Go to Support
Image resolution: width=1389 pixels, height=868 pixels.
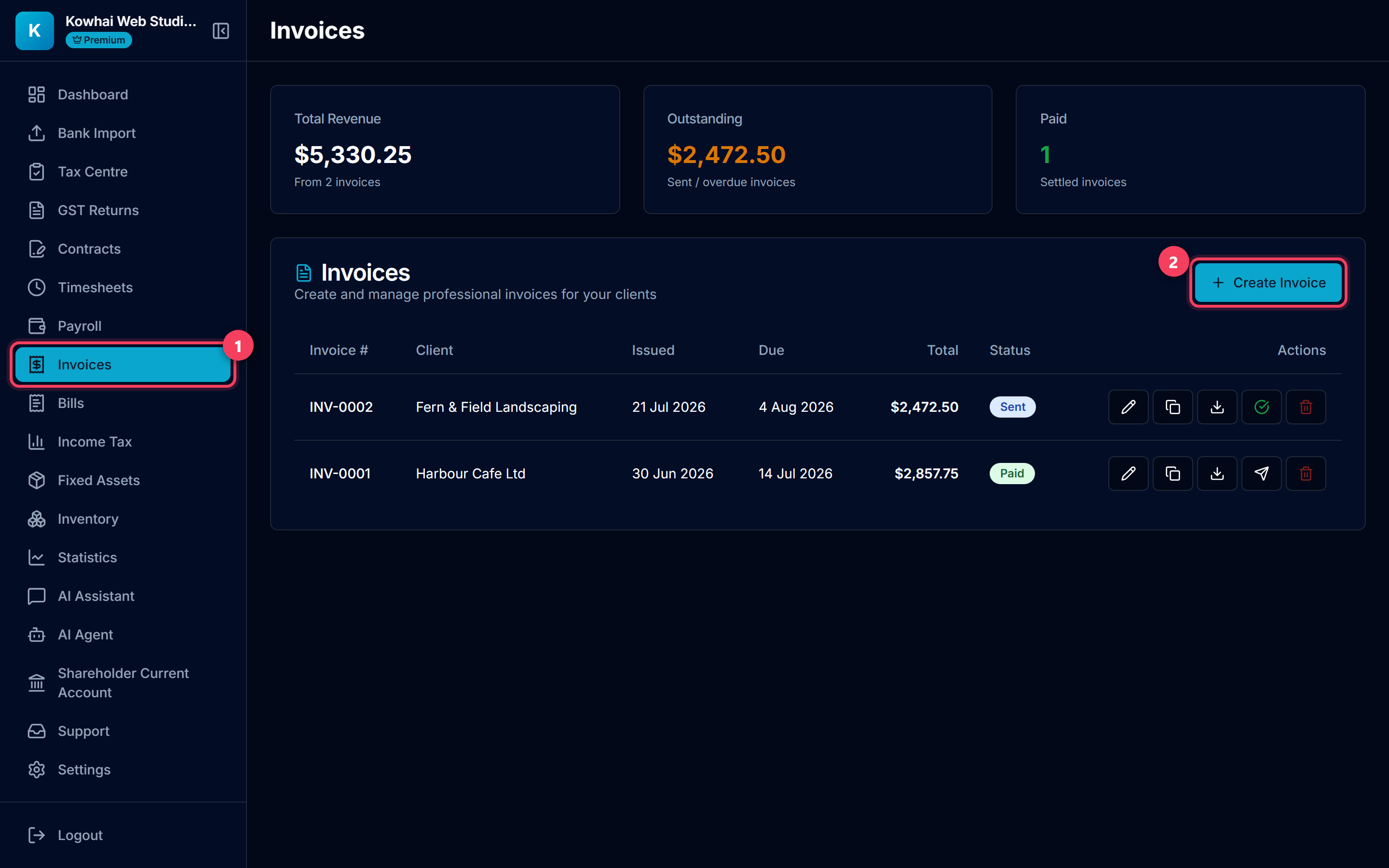(123, 731)
